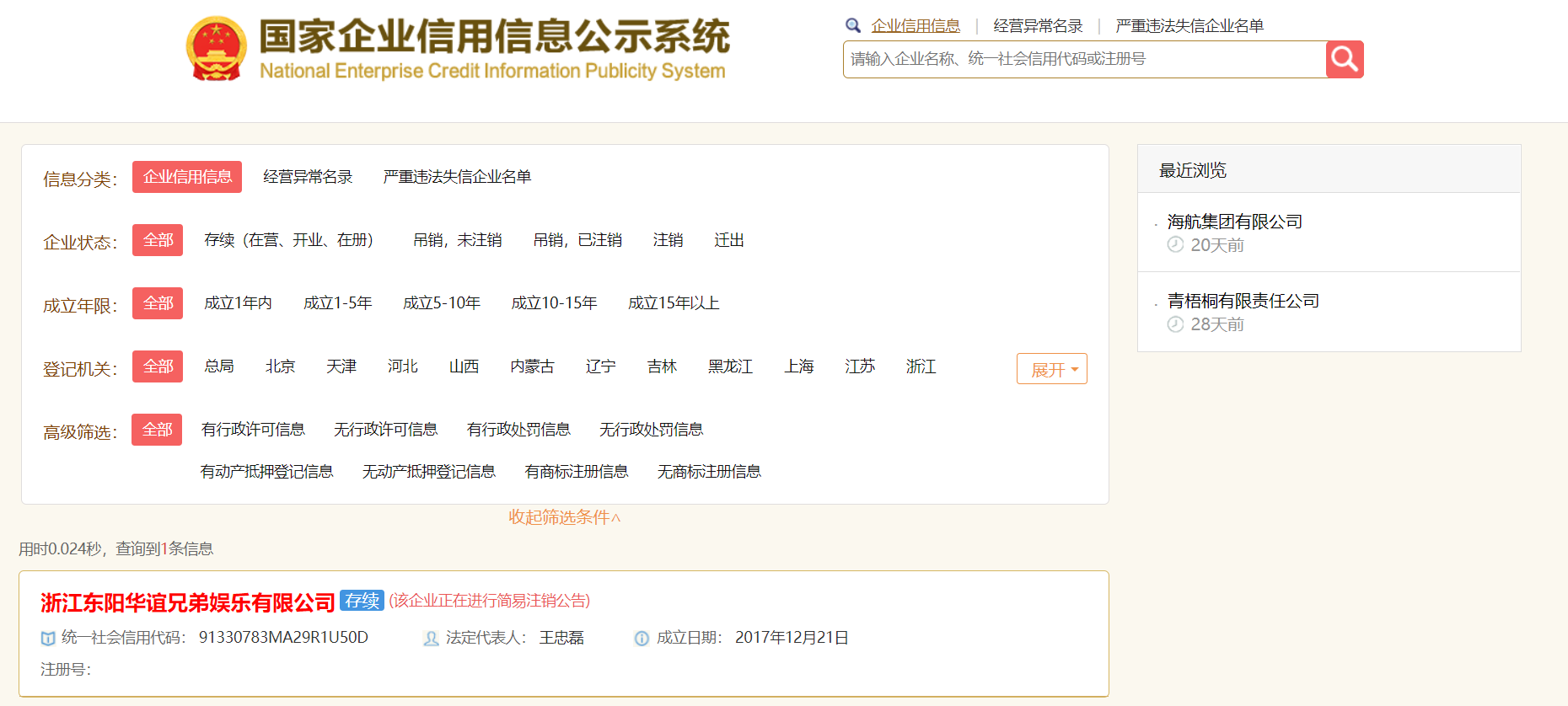The height and width of the screenshot is (706, 1568).
Task: Filter by 成立1-5年
Action: click(337, 303)
